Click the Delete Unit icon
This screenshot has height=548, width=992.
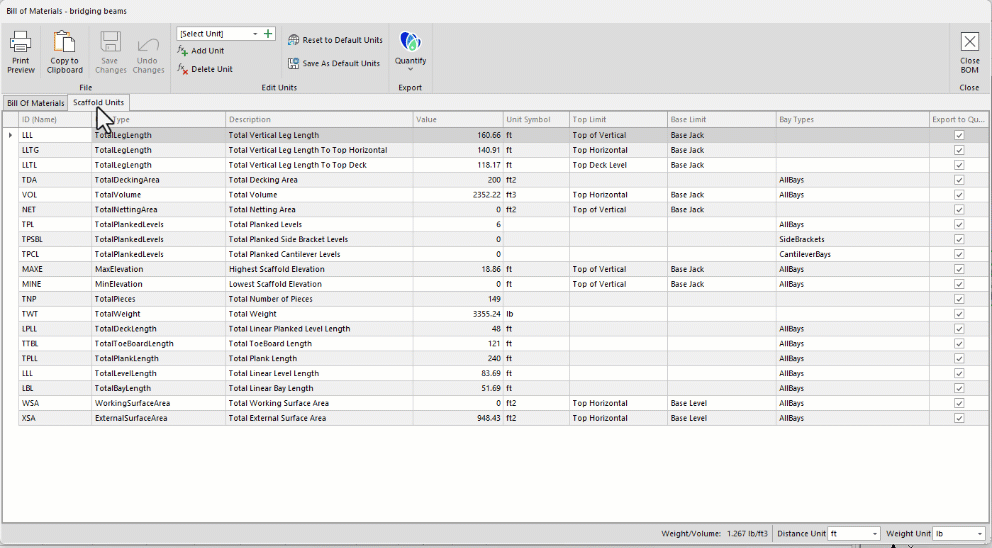click(x=183, y=69)
